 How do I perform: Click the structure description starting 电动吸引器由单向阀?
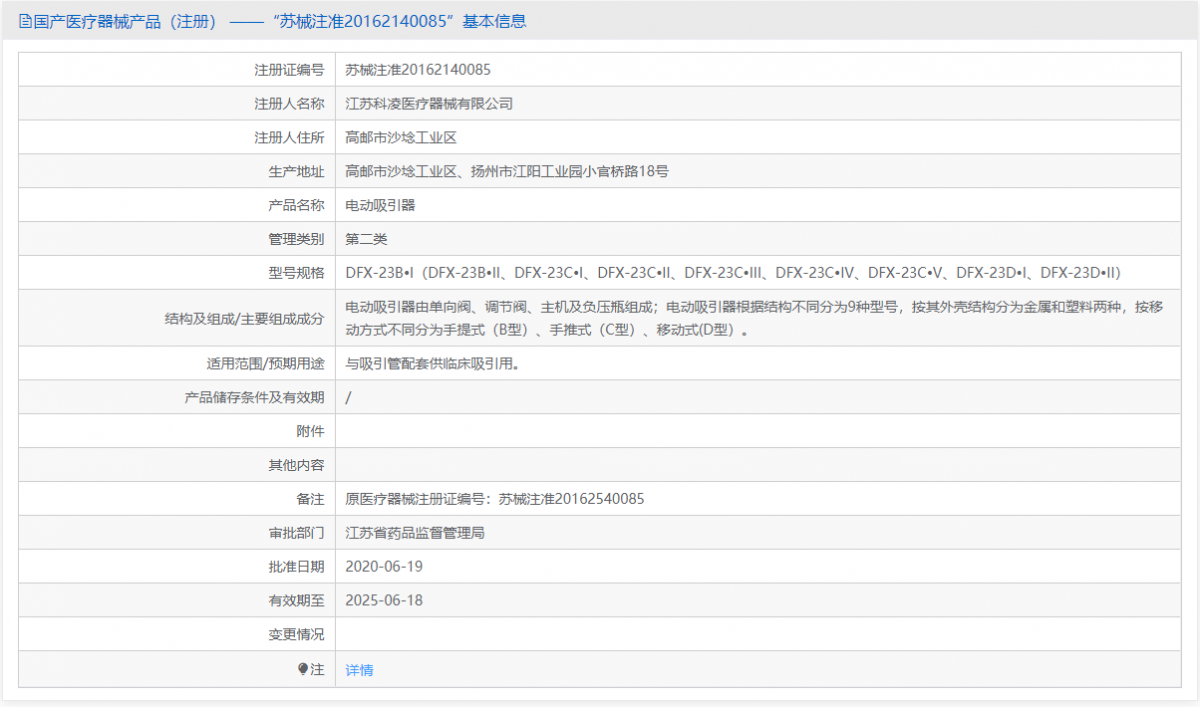click(x=755, y=318)
